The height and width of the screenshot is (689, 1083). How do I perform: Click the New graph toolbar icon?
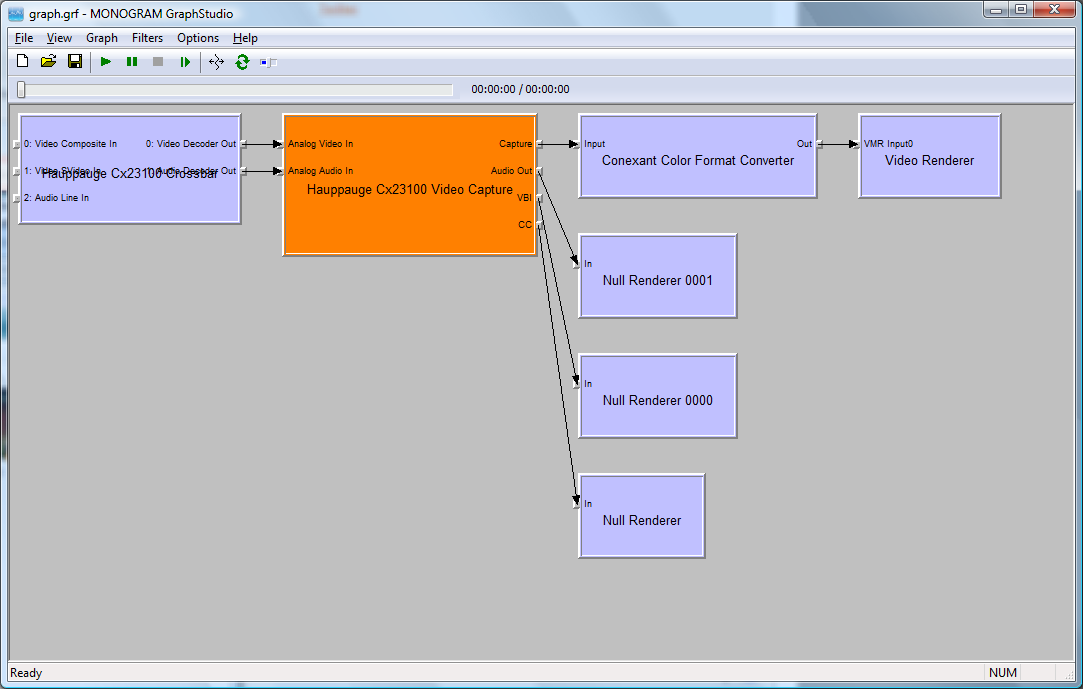click(x=22, y=62)
